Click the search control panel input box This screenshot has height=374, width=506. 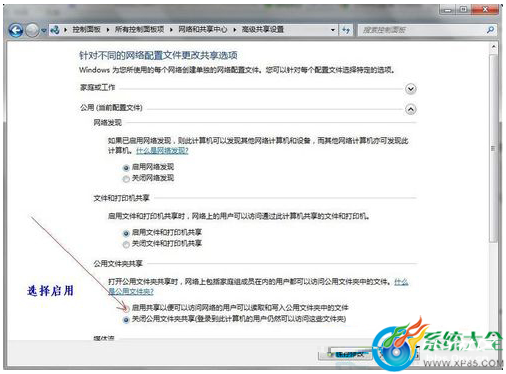tap(422, 30)
